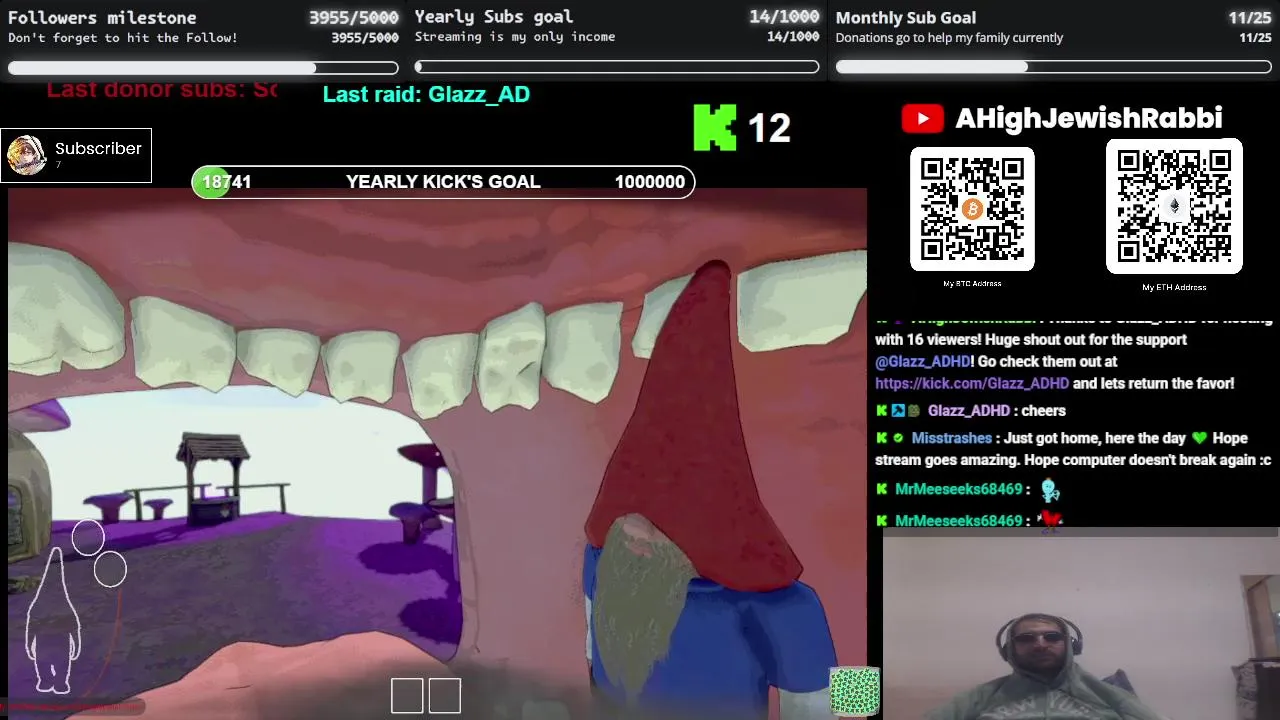The image size is (1280, 720).
Task: Open the kick.com/Glazz_ADHD link in chat
Action: coord(972,383)
